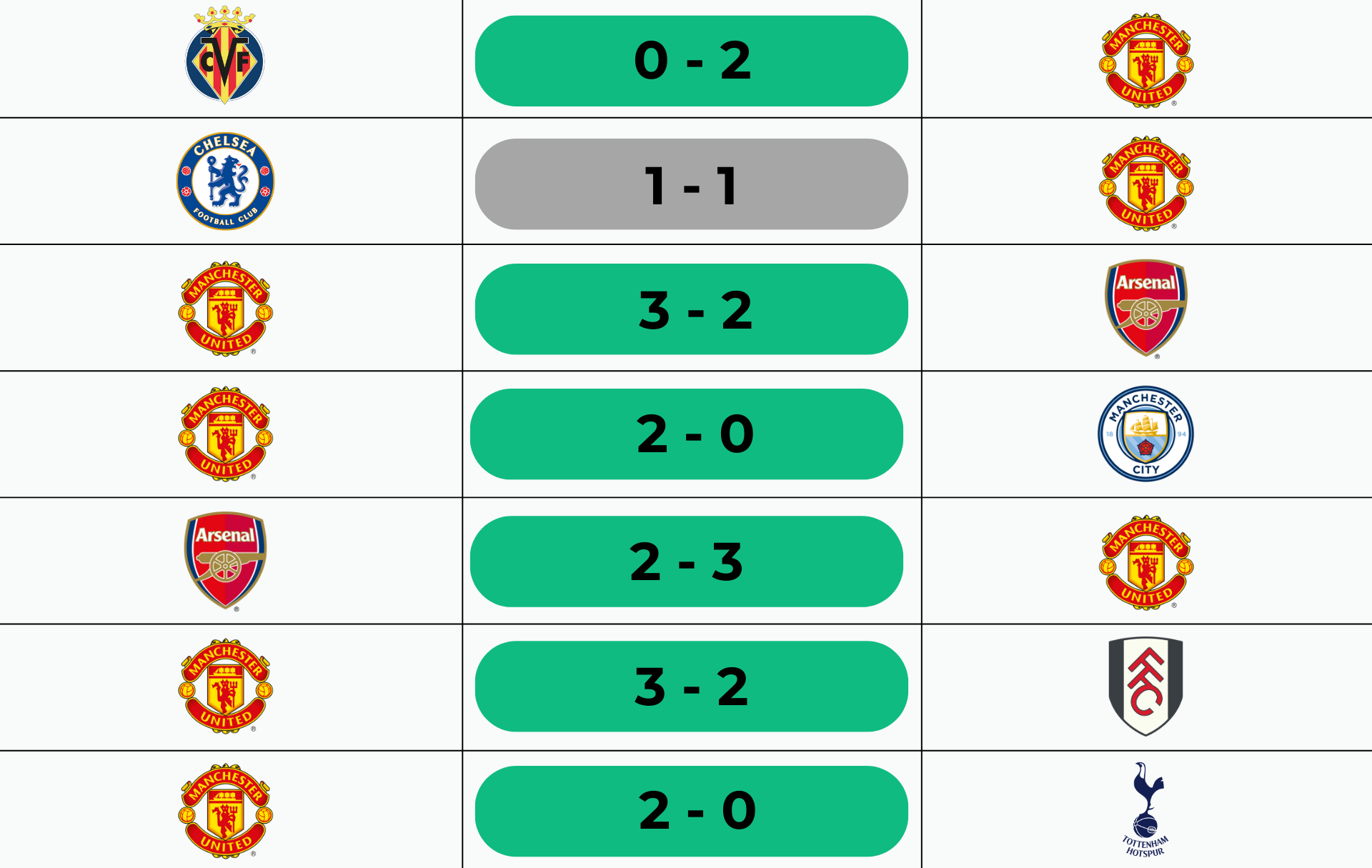Click Manchester United crest facing Fulham
Viewport: 1372px width, 868px height.
click(x=225, y=686)
